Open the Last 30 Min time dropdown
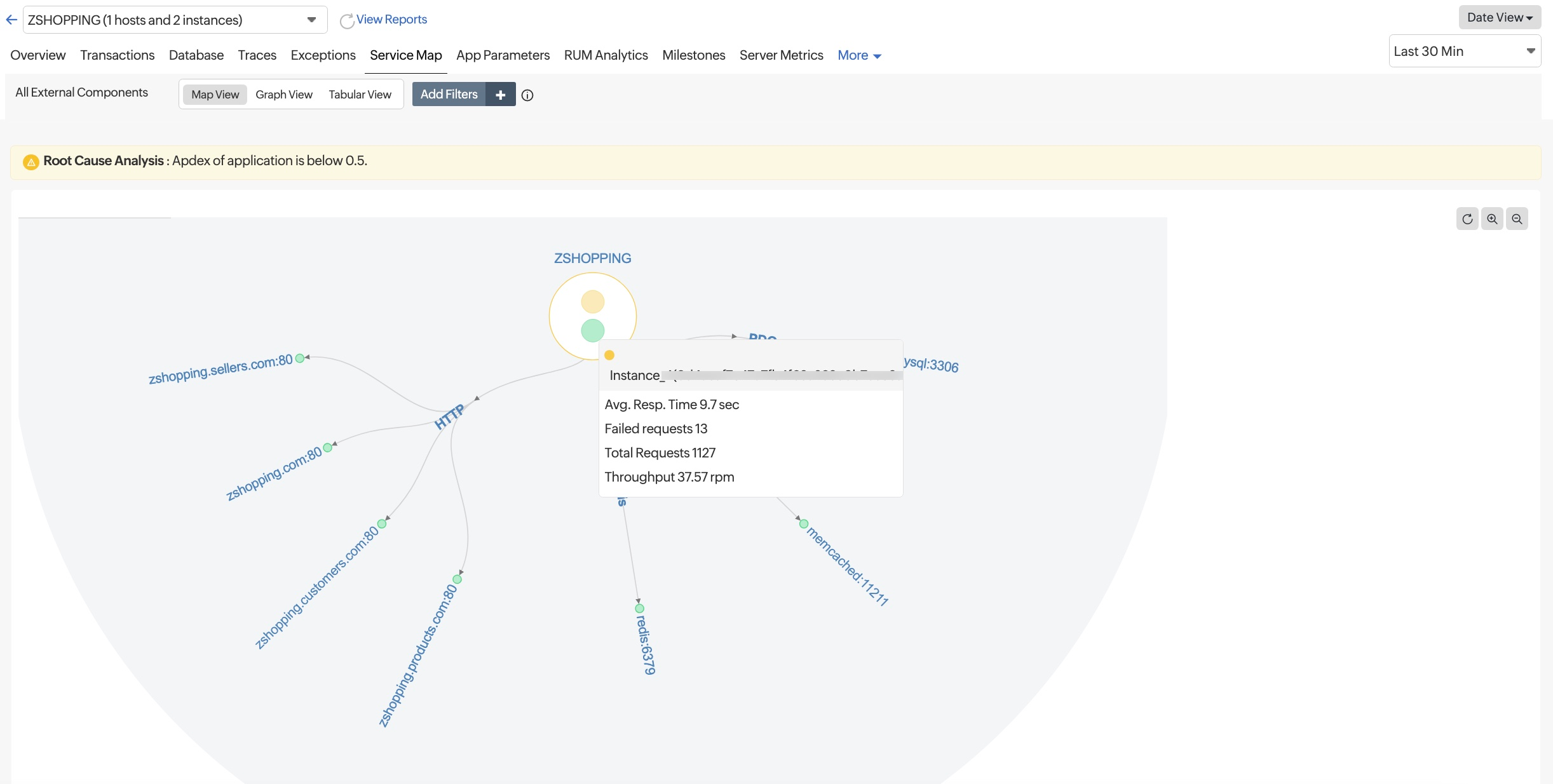Image resolution: width=1553 pixels, height=784 pixels. coord(1464,51)
